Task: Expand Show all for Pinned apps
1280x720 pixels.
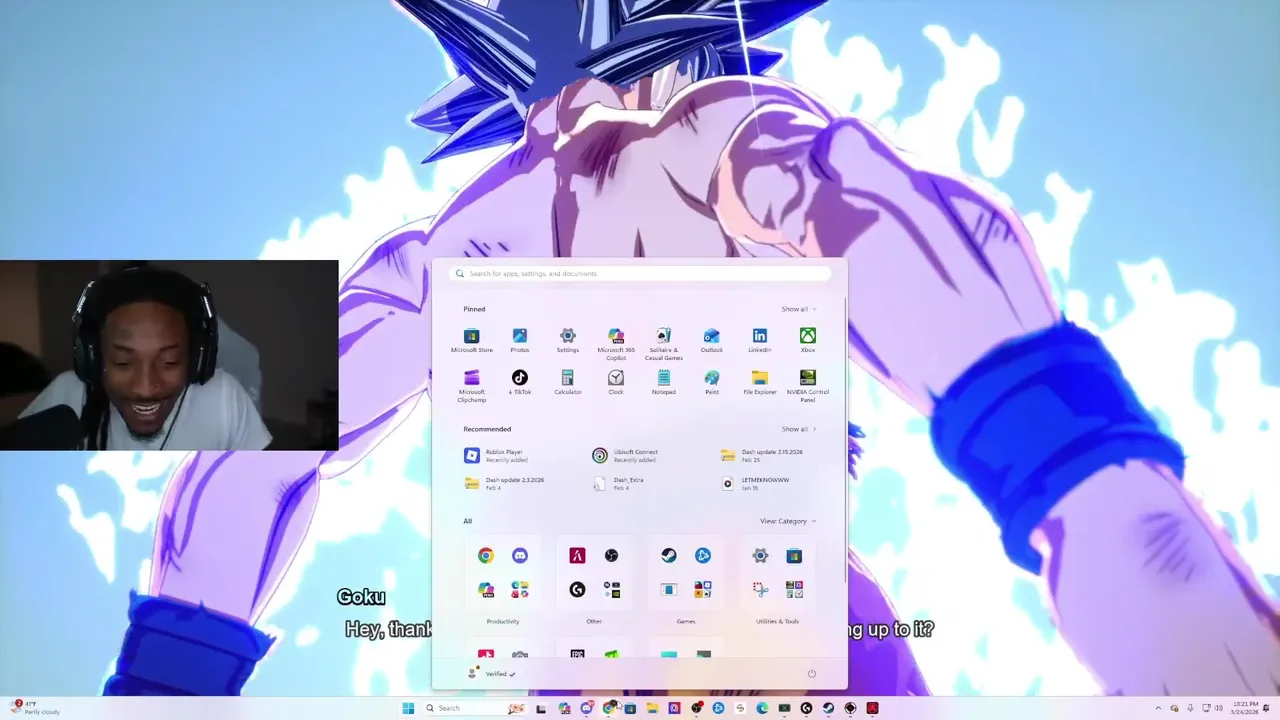Action: 799,309
